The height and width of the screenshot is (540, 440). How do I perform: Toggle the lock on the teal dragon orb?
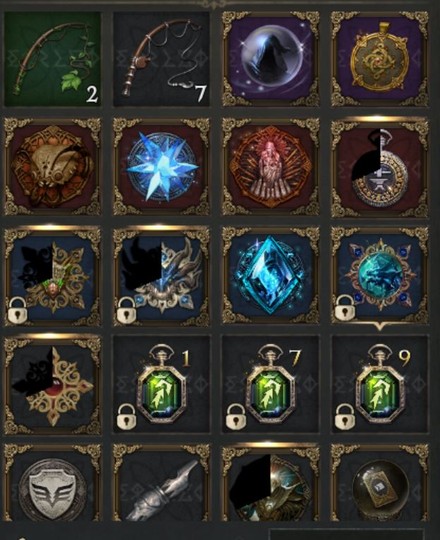pyautogui.click(x=344, y=307)
